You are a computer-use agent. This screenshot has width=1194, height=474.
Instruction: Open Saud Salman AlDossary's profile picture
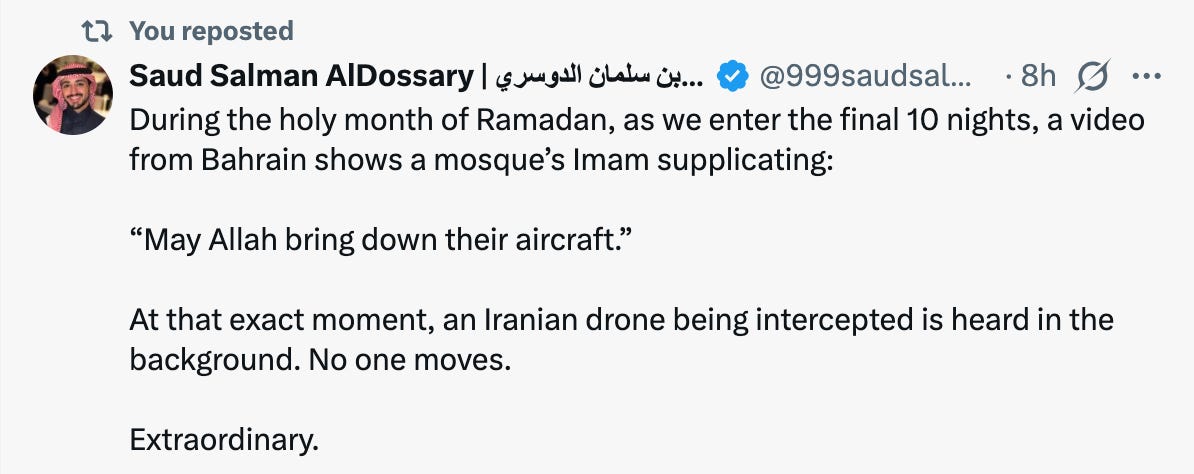pos(73,95)
